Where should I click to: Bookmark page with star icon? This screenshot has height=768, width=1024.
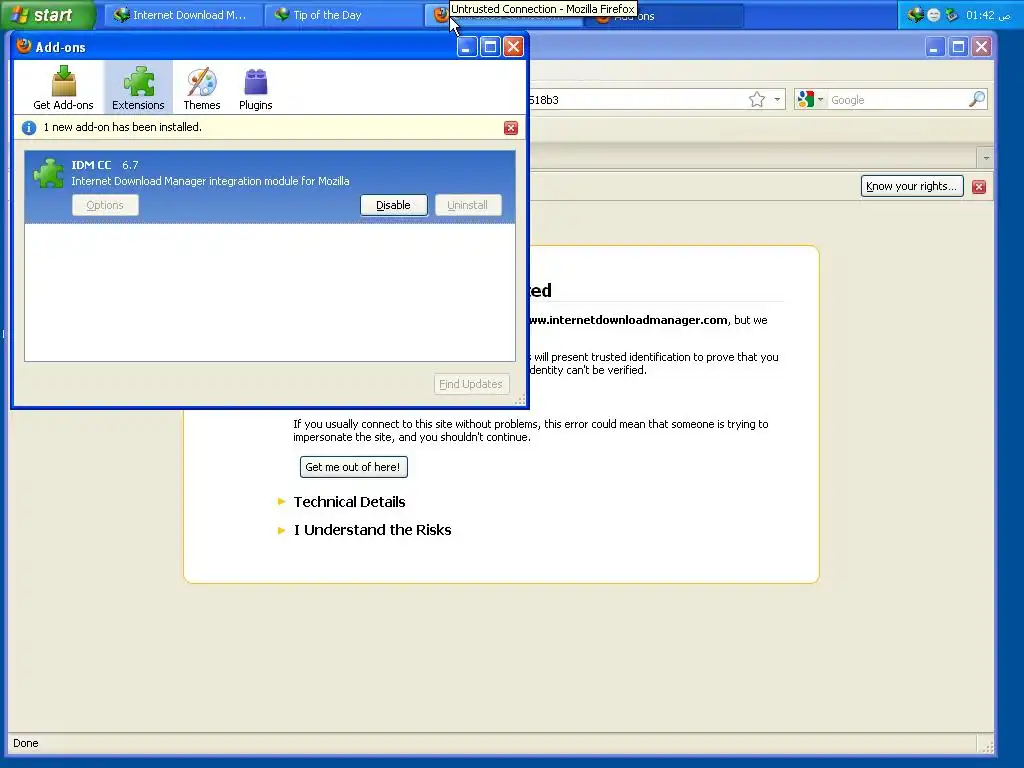point(756,100)
